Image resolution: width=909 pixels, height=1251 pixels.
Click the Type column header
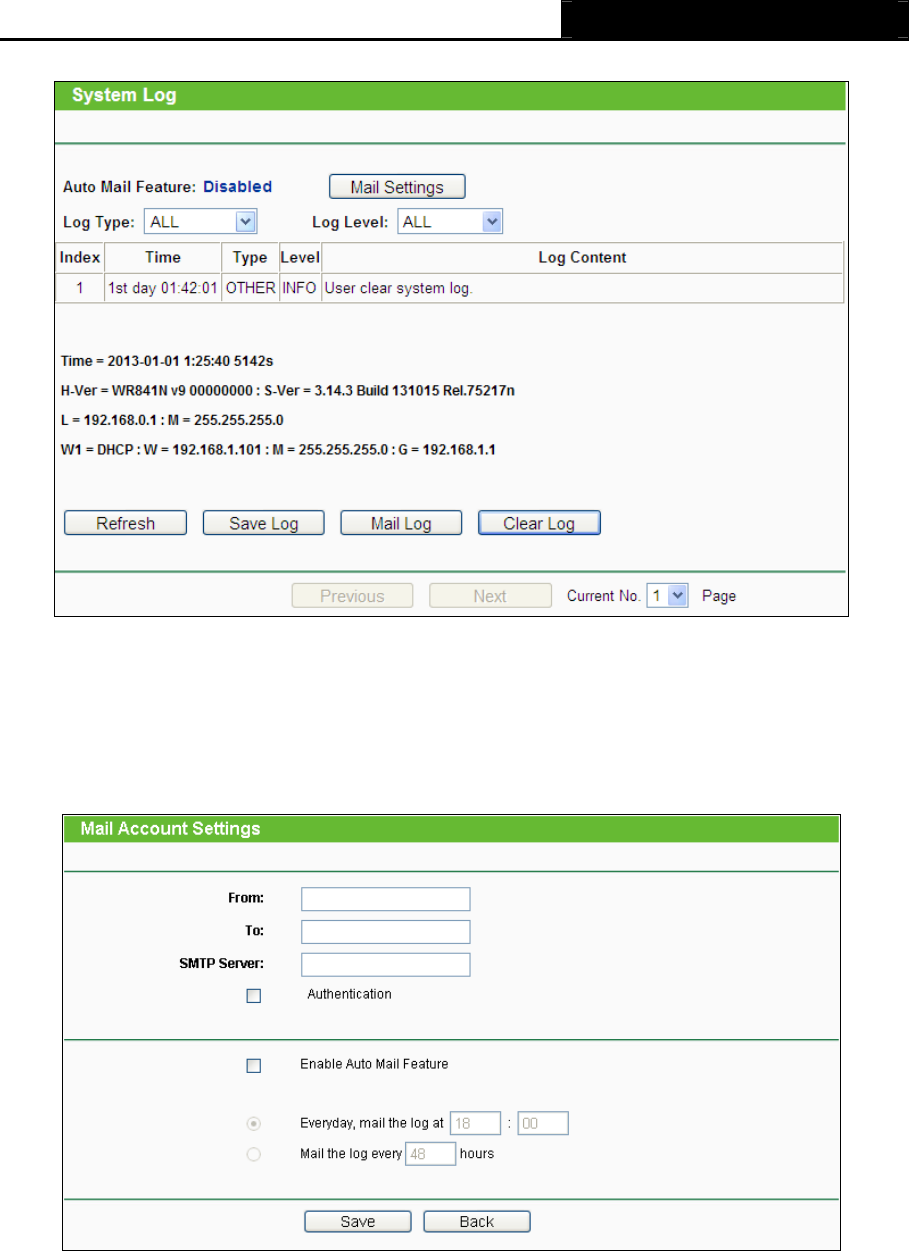point(250,258)
